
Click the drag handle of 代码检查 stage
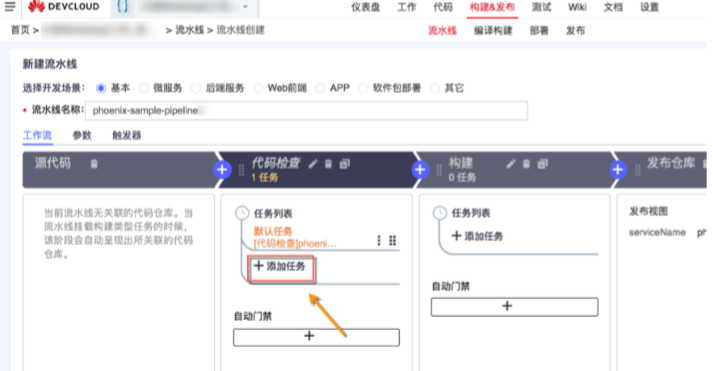(x=241, y=170)
